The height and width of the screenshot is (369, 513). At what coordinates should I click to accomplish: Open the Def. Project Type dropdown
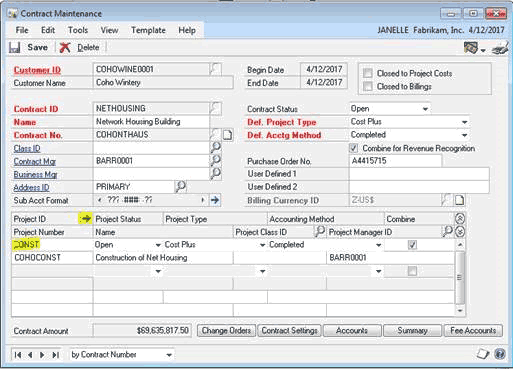[465, 122]
